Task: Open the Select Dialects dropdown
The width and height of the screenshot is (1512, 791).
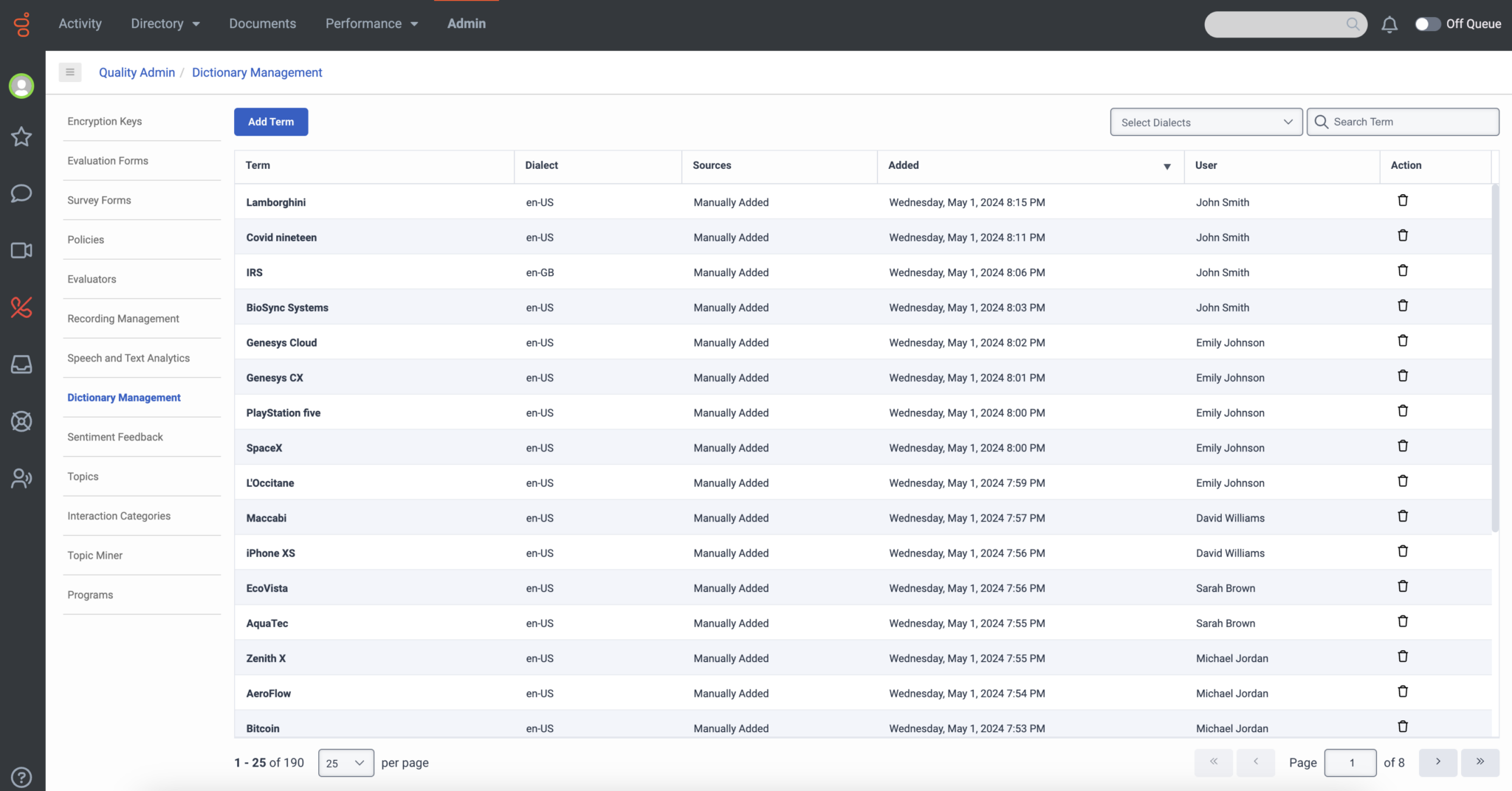Action: (1205, 122)
